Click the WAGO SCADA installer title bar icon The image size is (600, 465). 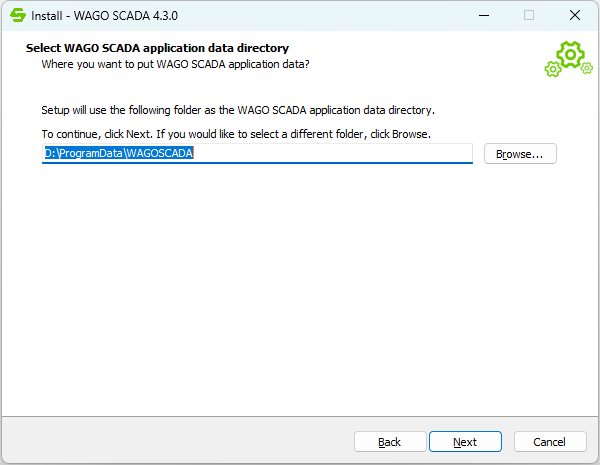(17, 15)
